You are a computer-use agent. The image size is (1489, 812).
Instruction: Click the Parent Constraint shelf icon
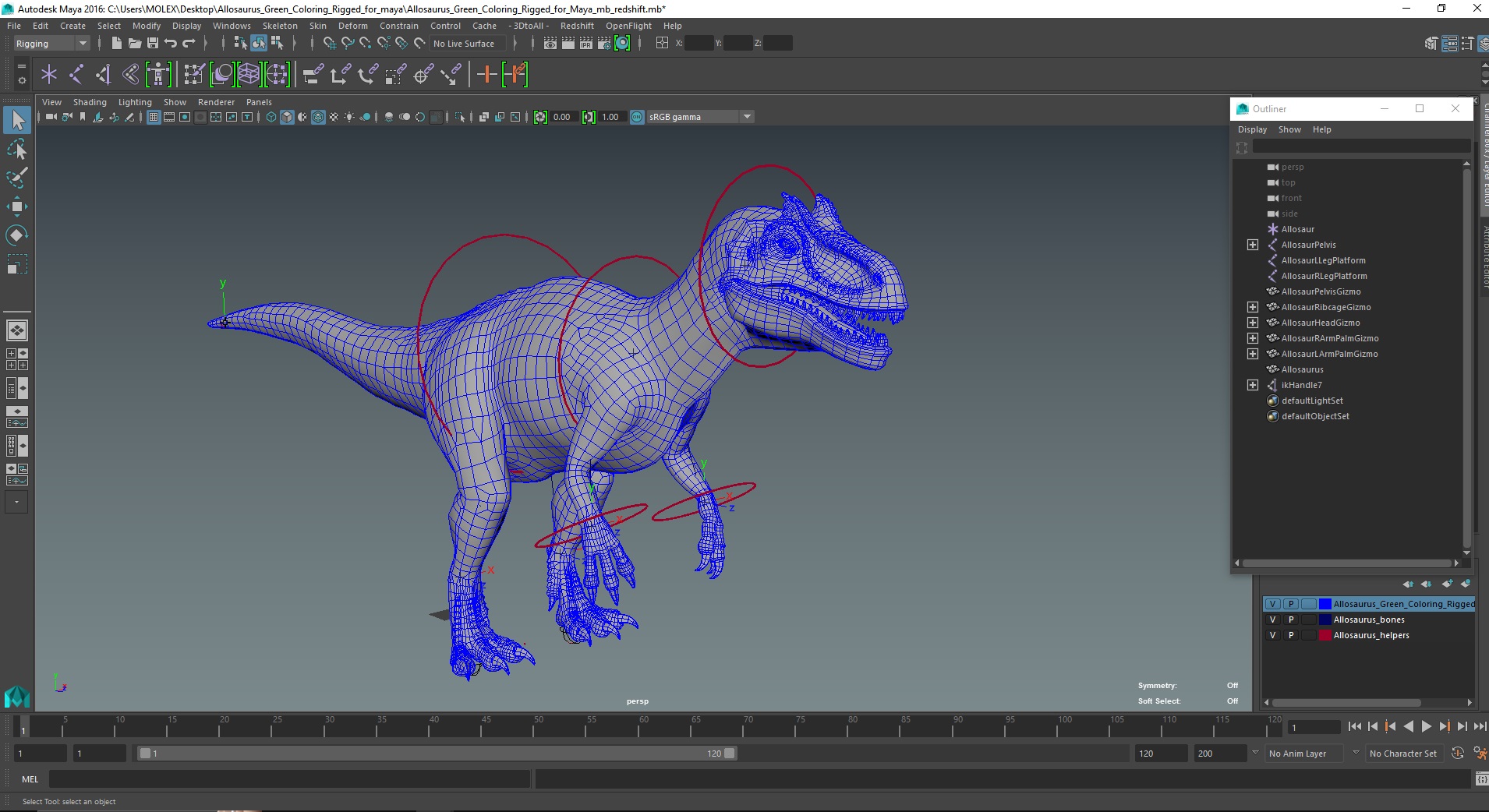[x=312, y=75]
